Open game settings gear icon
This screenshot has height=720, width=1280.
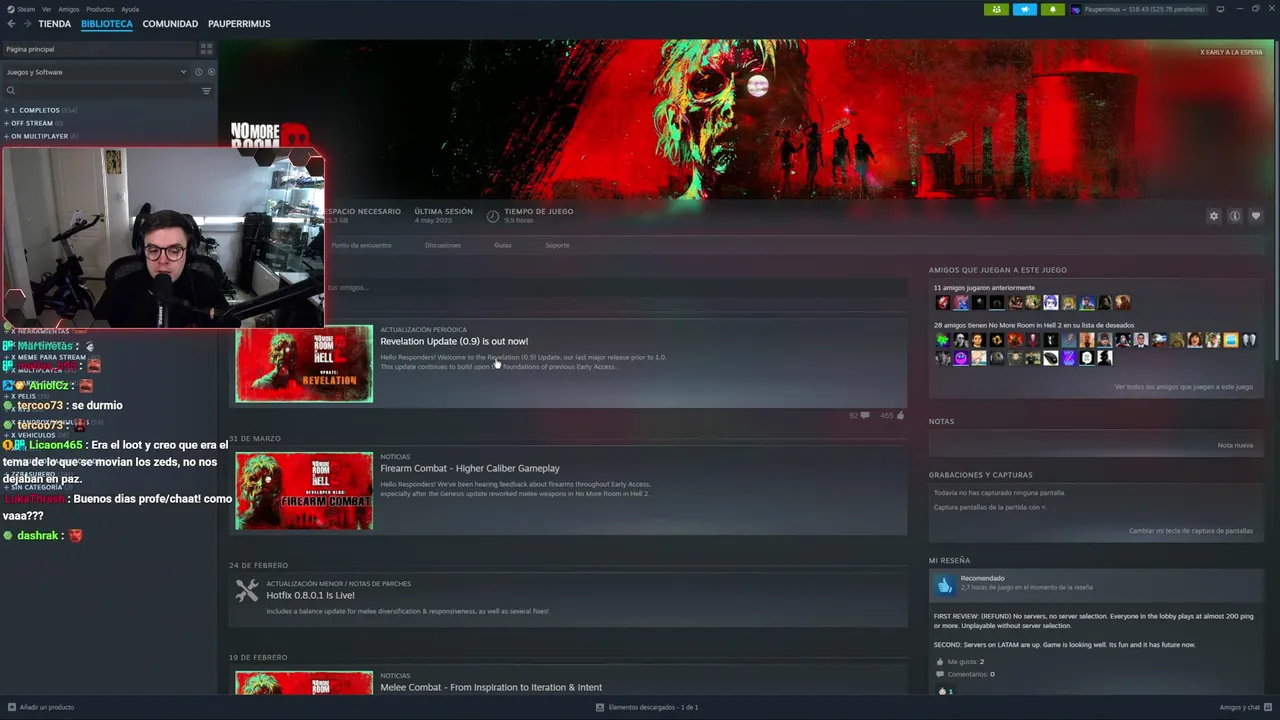pos(1214,216)
